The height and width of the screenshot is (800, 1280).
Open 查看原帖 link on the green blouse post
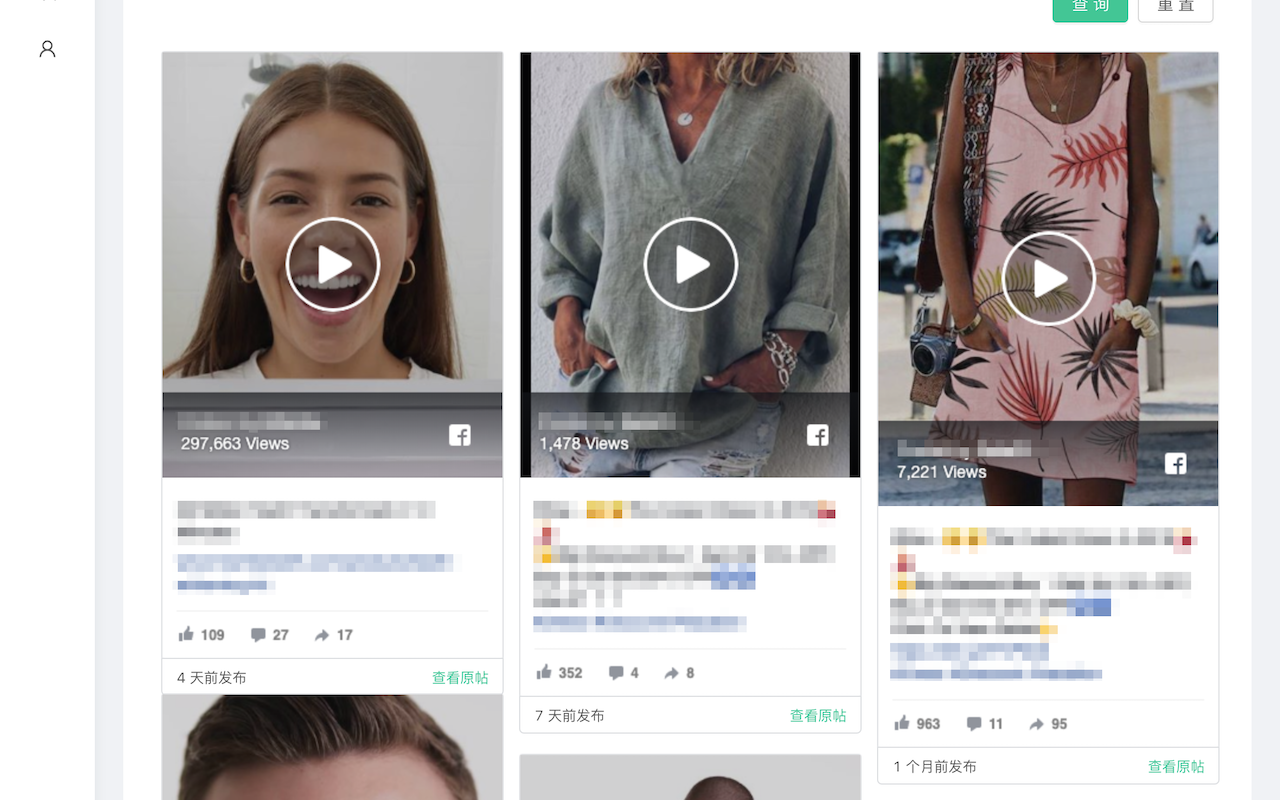(818, 716)
